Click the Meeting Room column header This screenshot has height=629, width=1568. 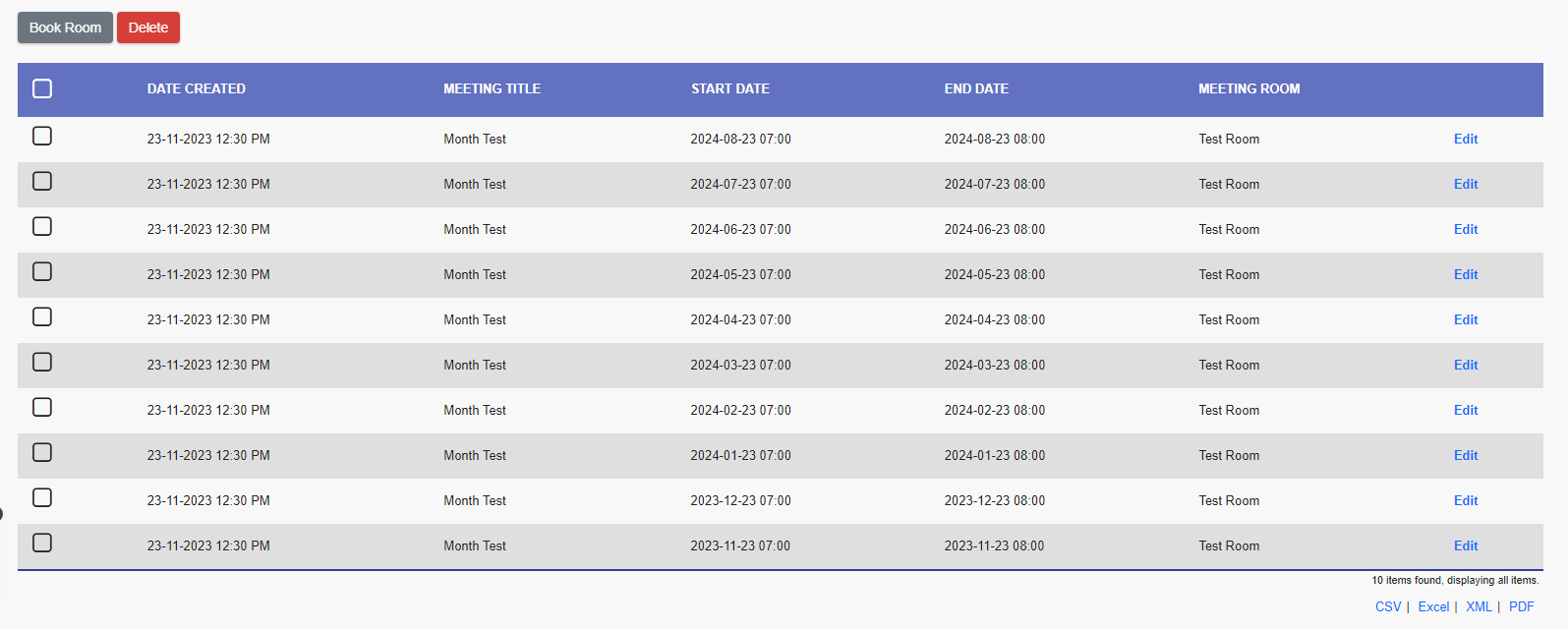pos(1249,89)
